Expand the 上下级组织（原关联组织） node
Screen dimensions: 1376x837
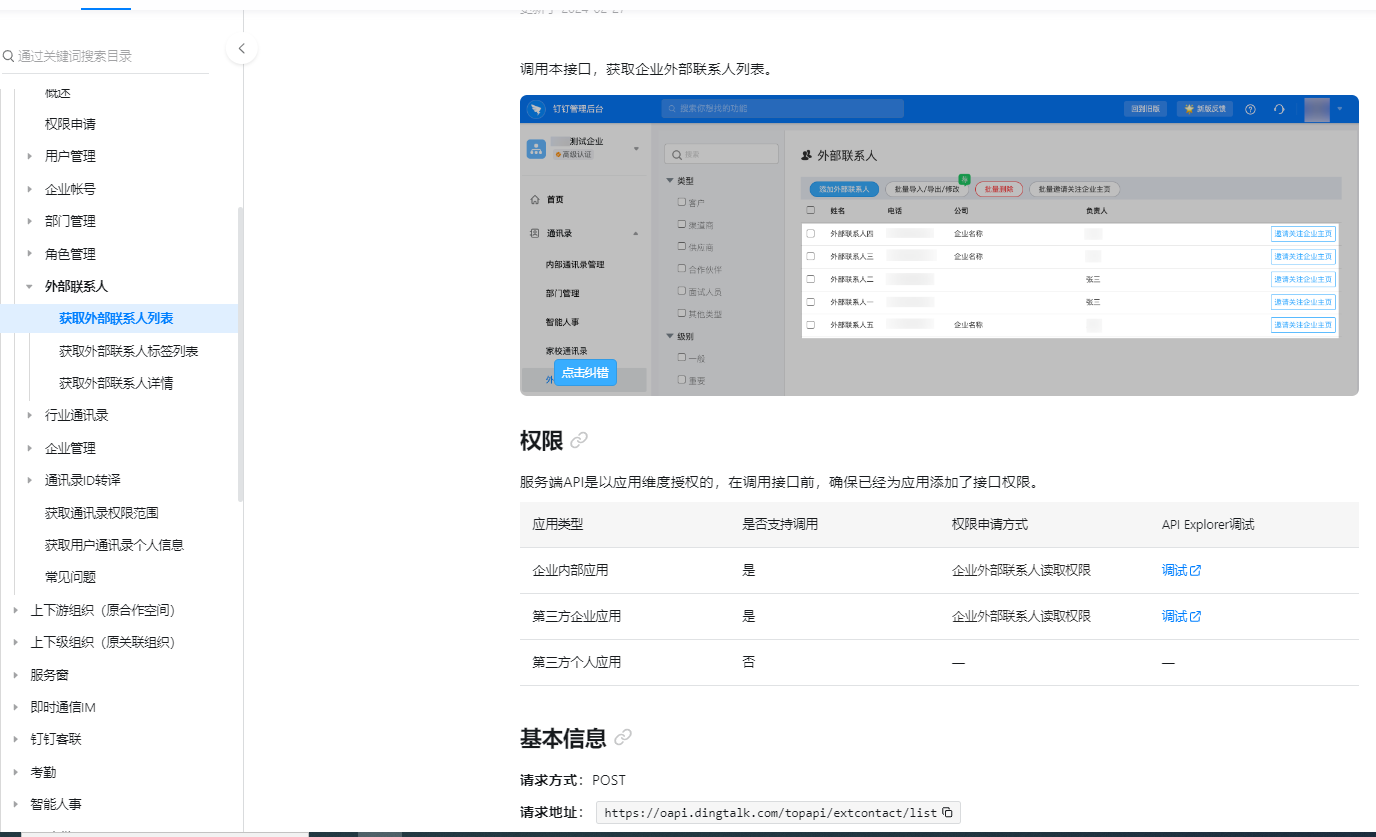coord(15,642)
